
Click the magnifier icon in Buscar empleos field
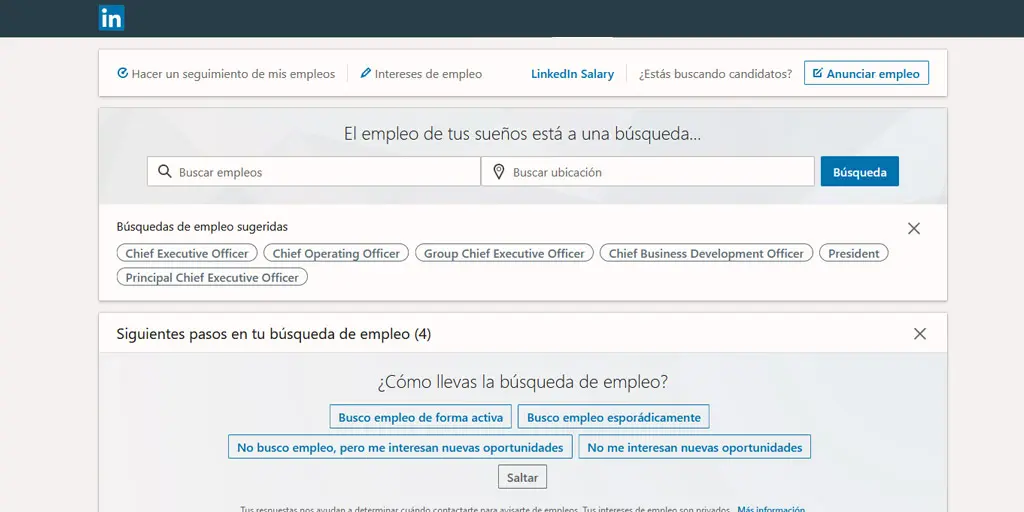[x=165, y=172]
